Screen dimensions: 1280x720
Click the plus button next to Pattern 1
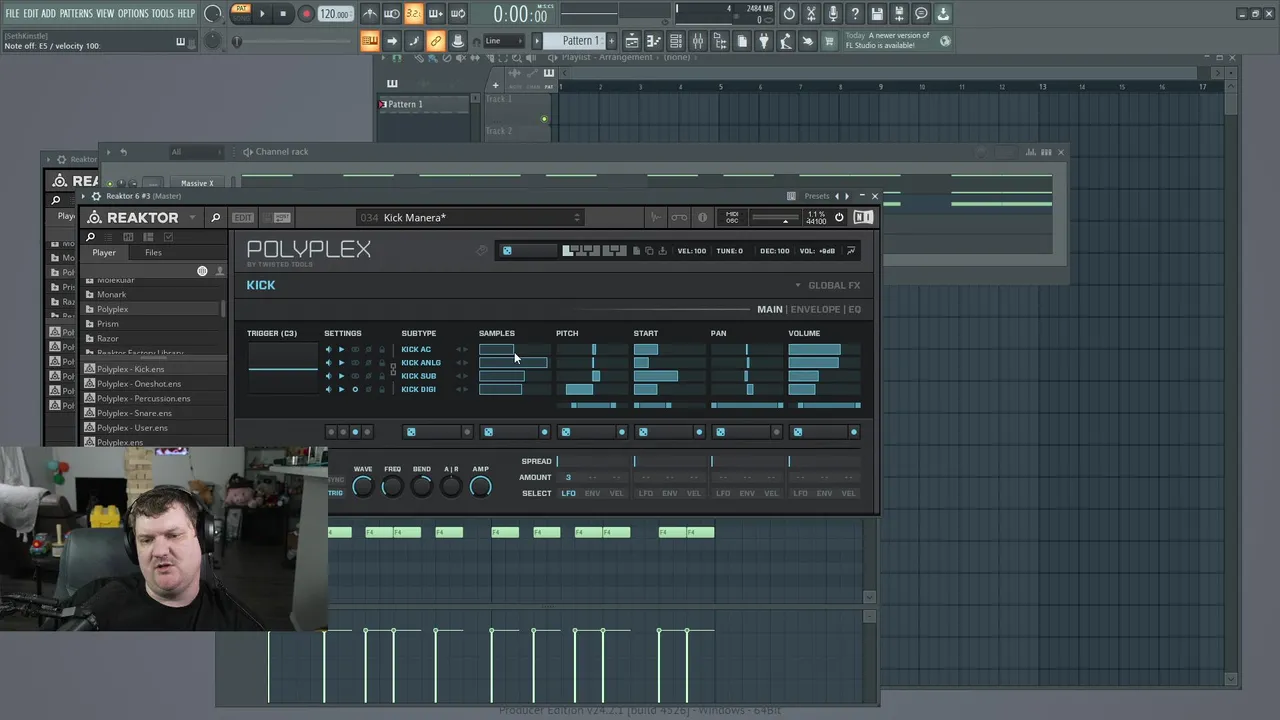point(613,41)
